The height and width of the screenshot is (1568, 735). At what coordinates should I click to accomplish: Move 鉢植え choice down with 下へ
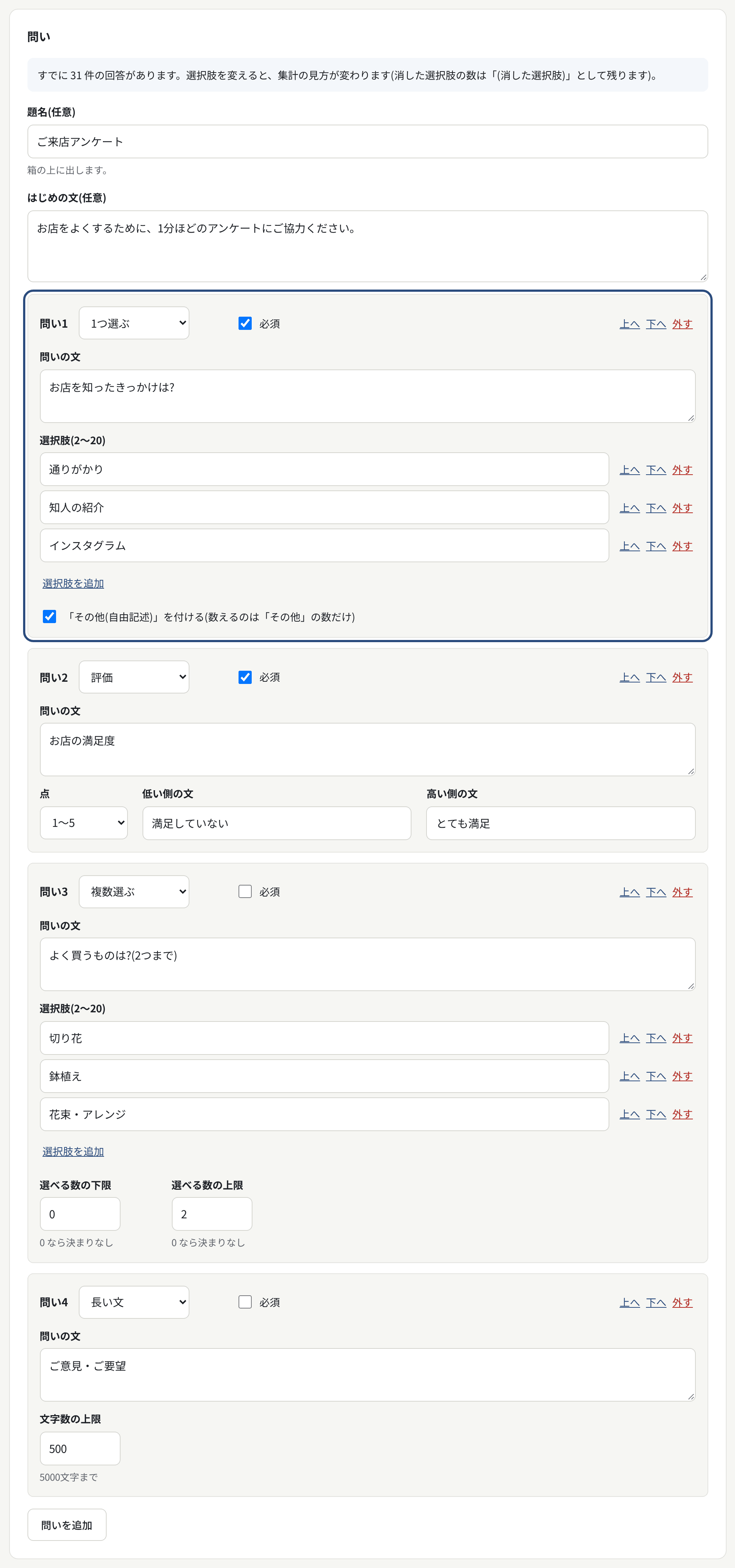coord(656,1075)
